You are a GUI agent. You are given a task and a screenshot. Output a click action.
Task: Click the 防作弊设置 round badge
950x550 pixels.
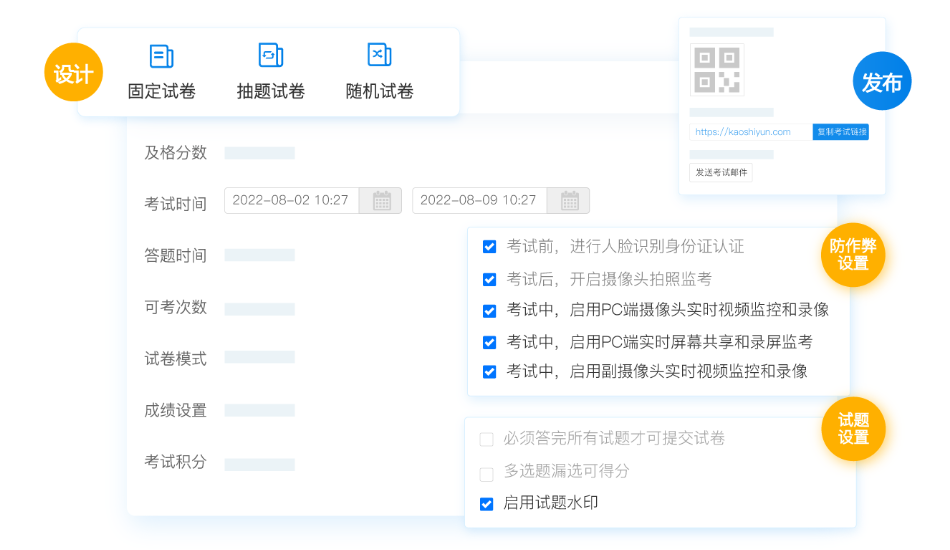[x=853, y=255]
